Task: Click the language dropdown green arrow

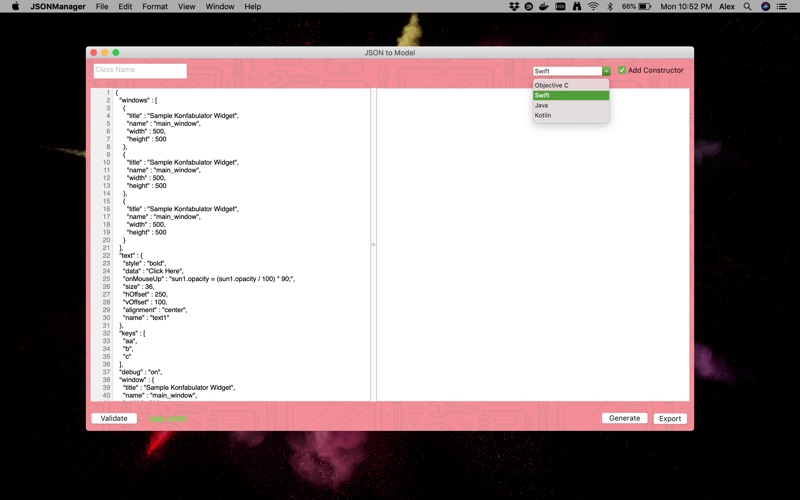Action: (606, 71)
